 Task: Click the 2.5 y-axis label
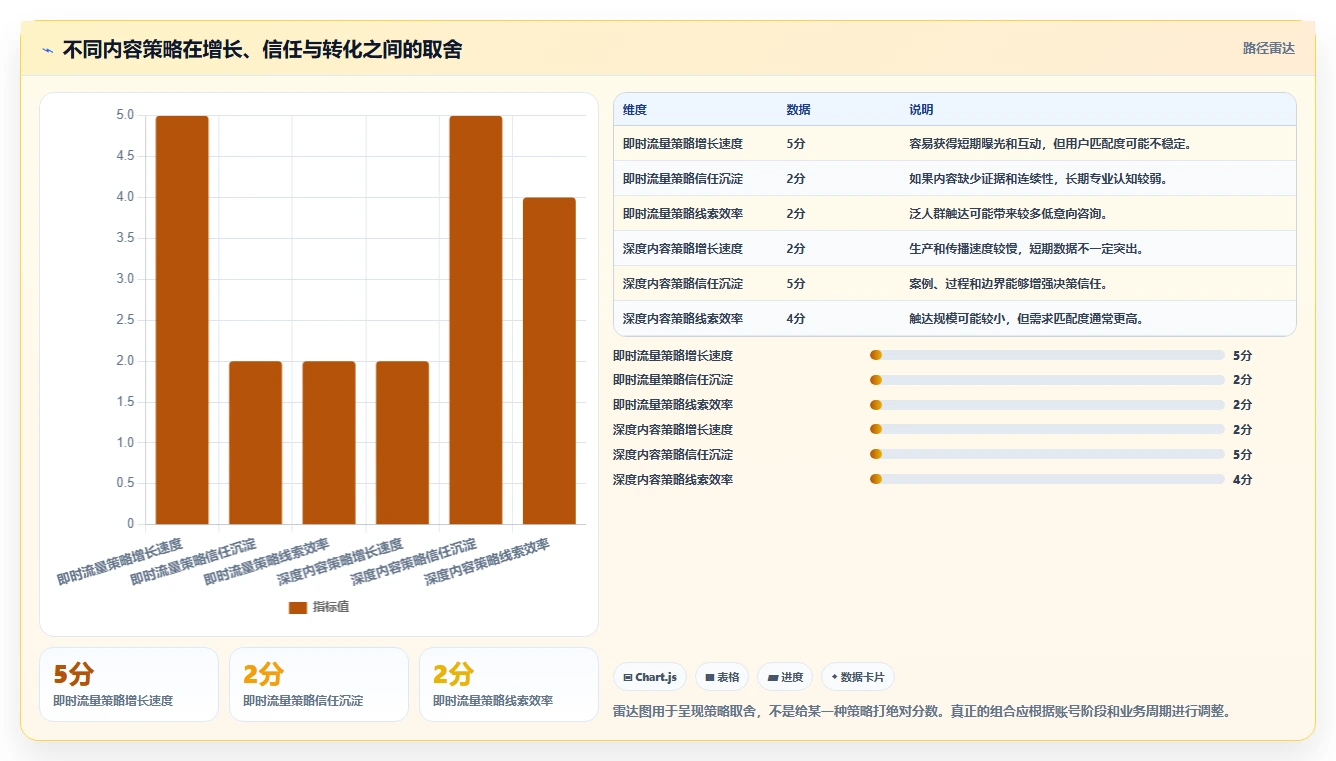tap(125, 320)
